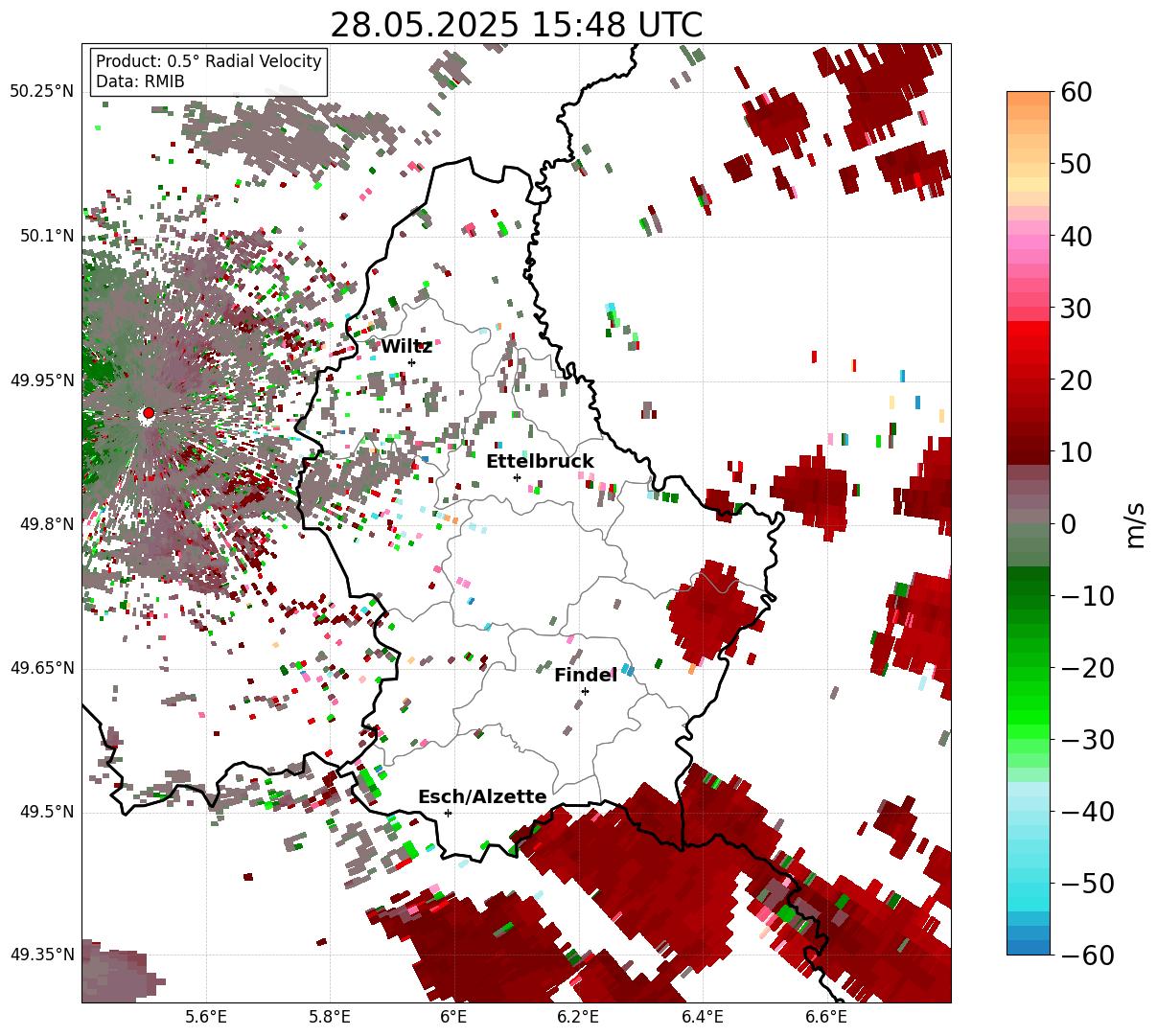Click the colorbar tick label −50
Image resolution: width=1157 pixels, height=1036 pixels.
1088,884
